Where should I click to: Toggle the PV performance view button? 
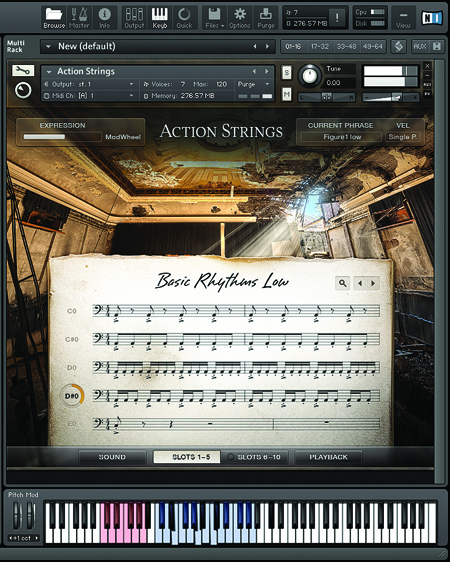click(427, 94)
